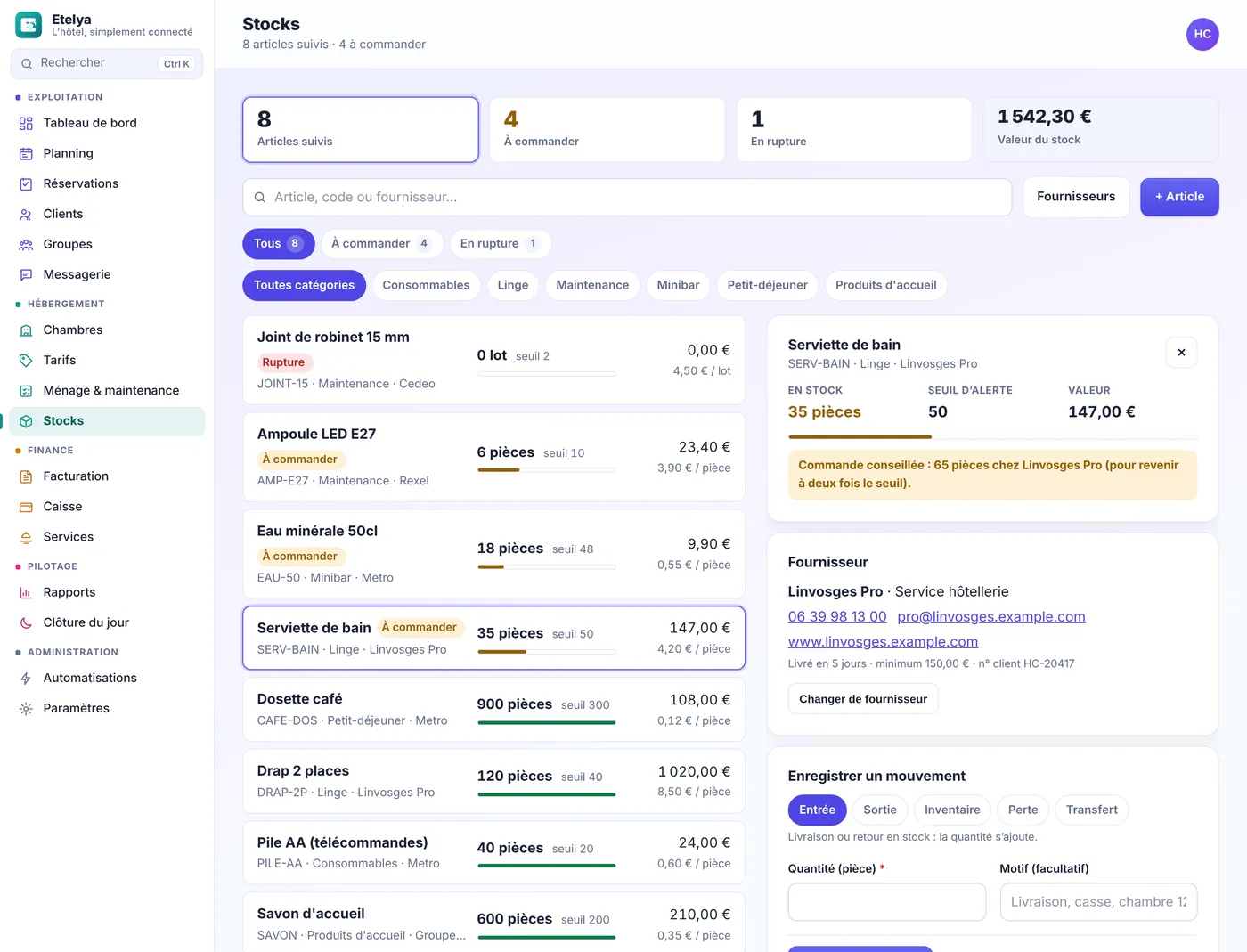Click the Groupes people icon
The width and height of the screenshot is (1247, 952).
(x=26, y=245)
